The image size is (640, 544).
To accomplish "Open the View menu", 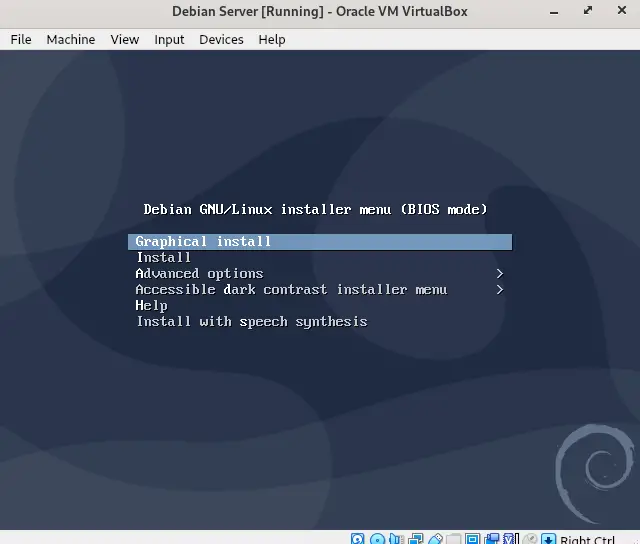I will (124, 40).
